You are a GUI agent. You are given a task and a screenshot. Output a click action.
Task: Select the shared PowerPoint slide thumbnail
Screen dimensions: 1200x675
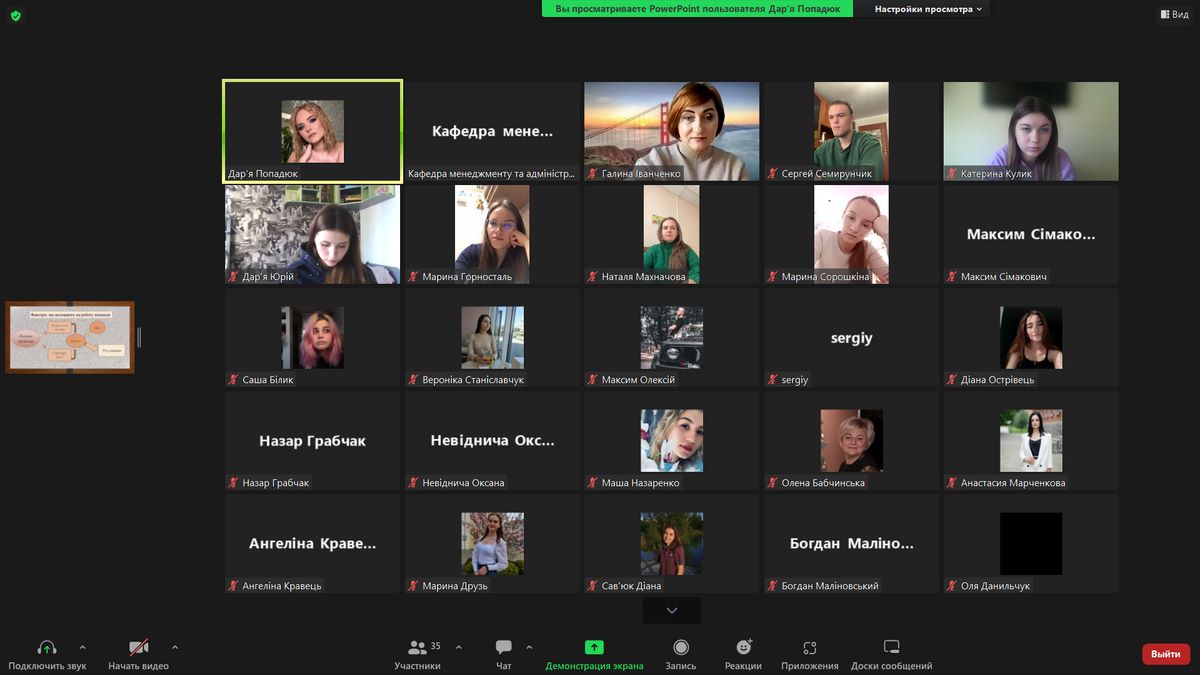(x=70, y=338)
